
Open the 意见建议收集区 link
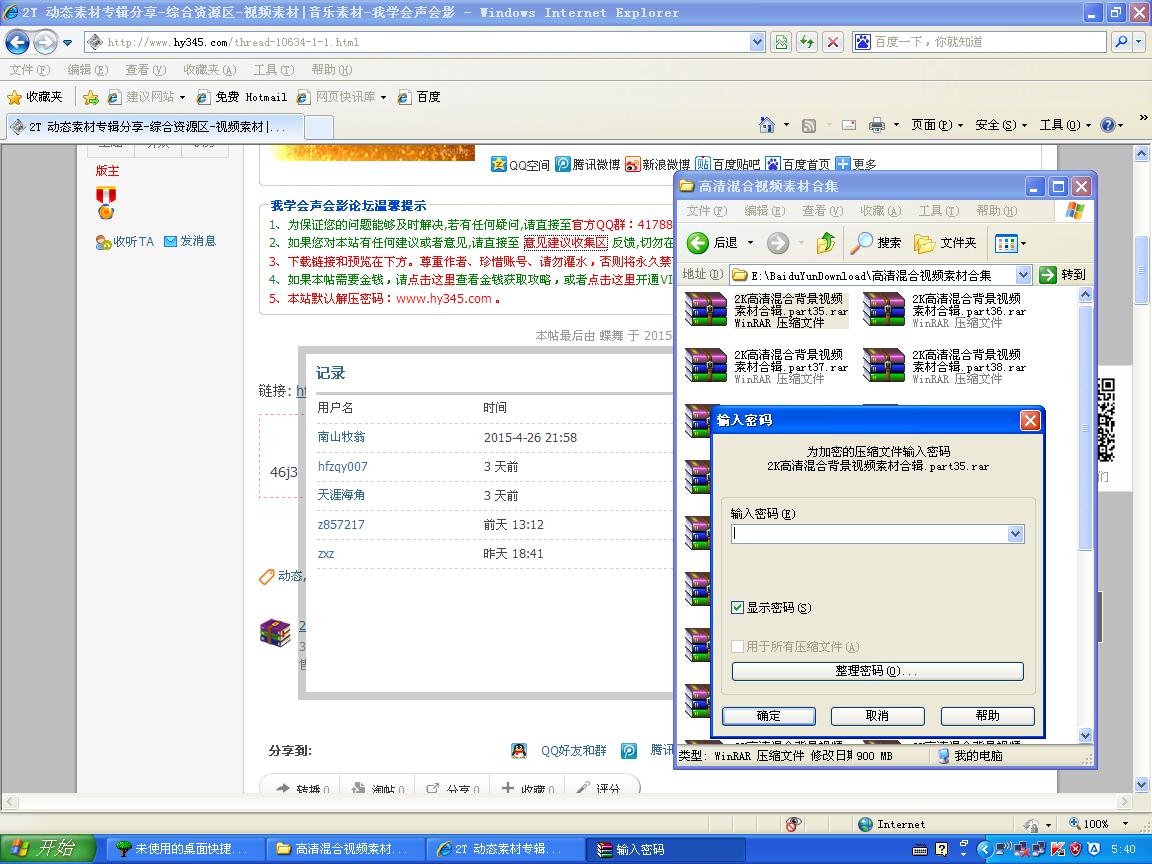point(565,242)
